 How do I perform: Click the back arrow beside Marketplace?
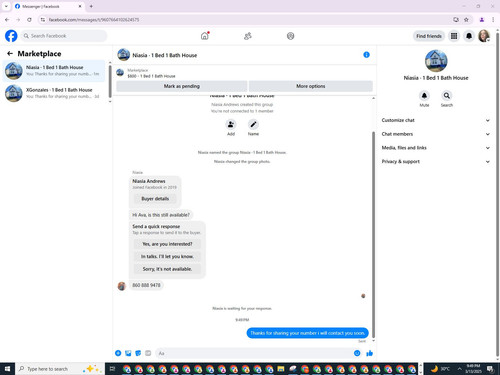click(10, 53)
